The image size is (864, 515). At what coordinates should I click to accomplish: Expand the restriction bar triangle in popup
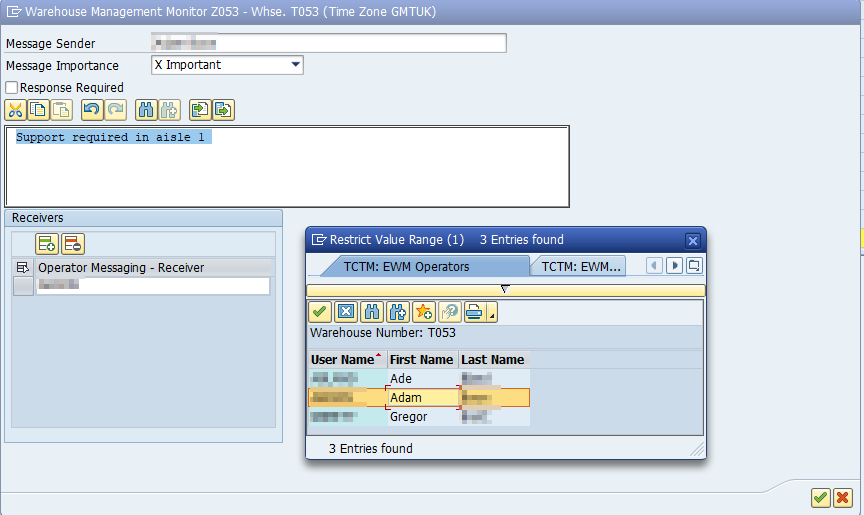click(505, 290)
